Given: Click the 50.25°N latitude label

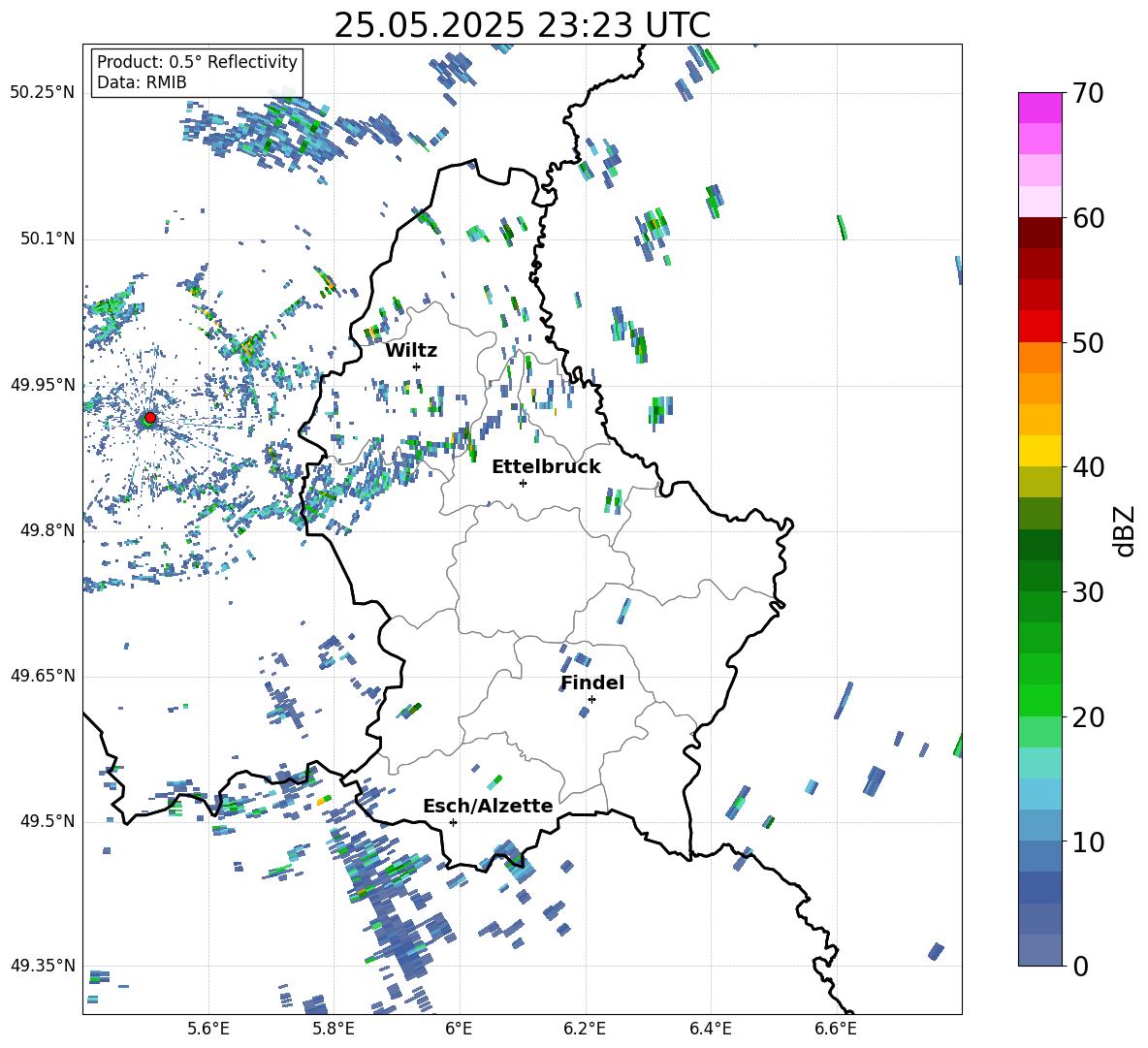Looking at the screenshot, I should 43,93.
